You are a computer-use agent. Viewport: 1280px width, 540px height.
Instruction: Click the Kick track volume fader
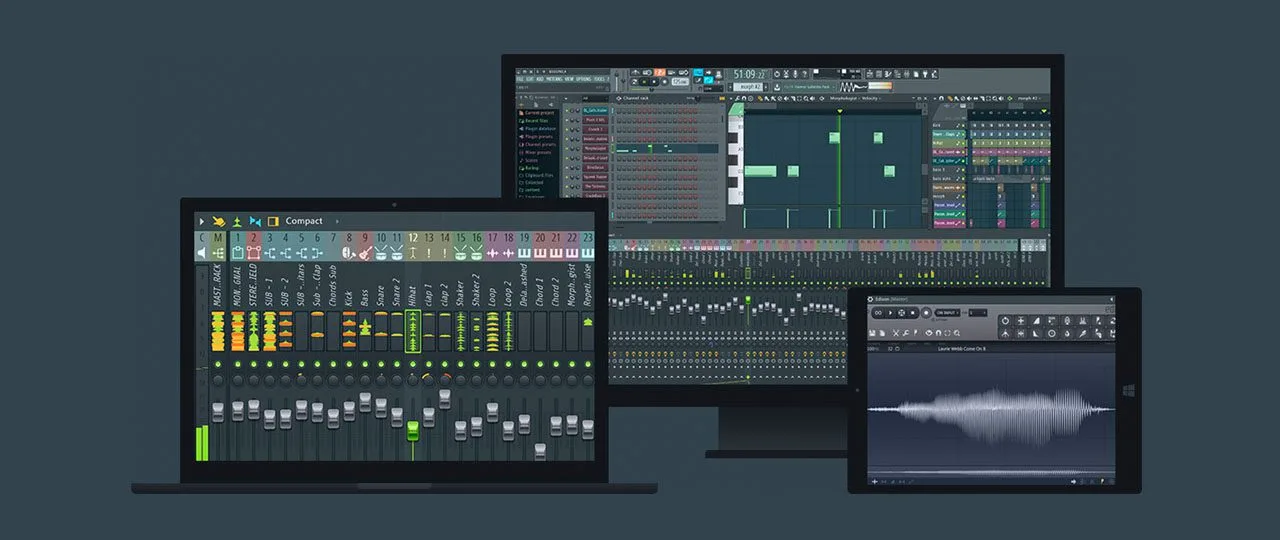point(349,410)
